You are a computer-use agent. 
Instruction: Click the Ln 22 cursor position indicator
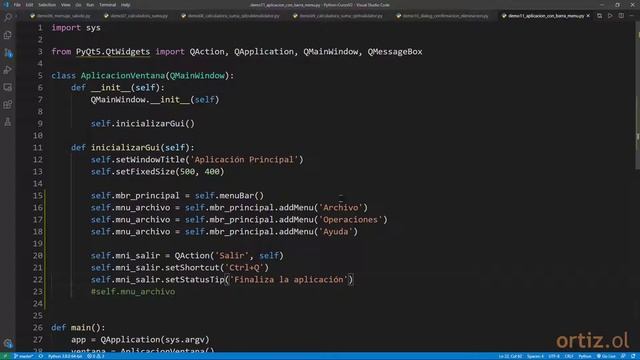tap(510, 356)
